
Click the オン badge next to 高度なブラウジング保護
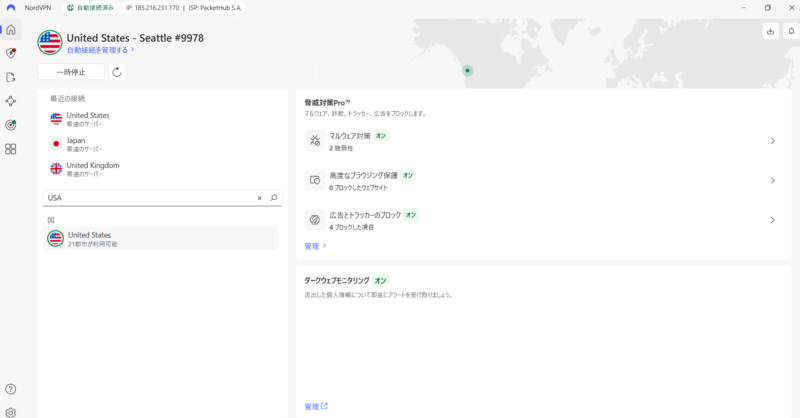408,175
